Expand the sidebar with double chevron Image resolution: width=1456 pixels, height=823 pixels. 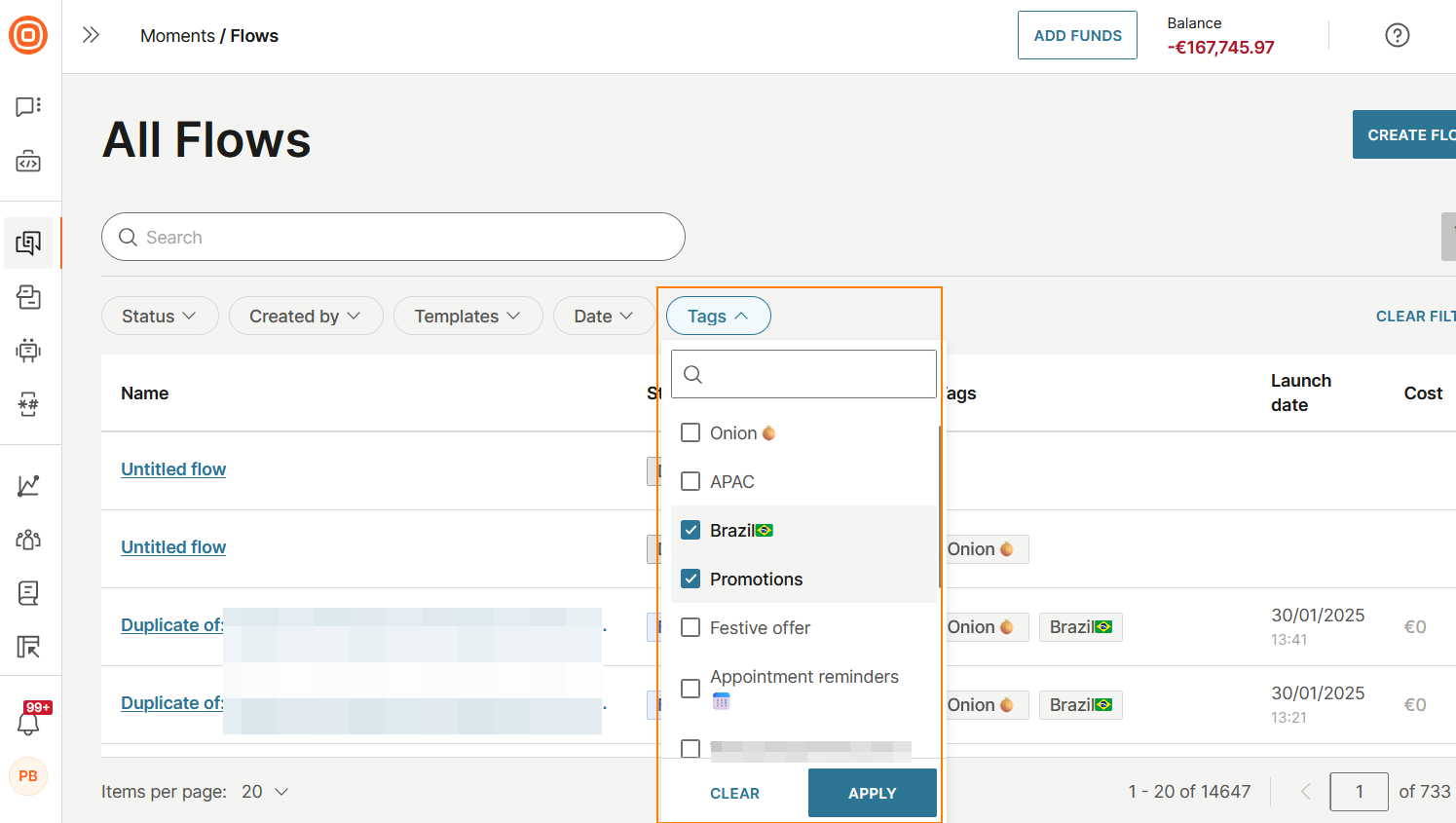(x=91, y=35)
